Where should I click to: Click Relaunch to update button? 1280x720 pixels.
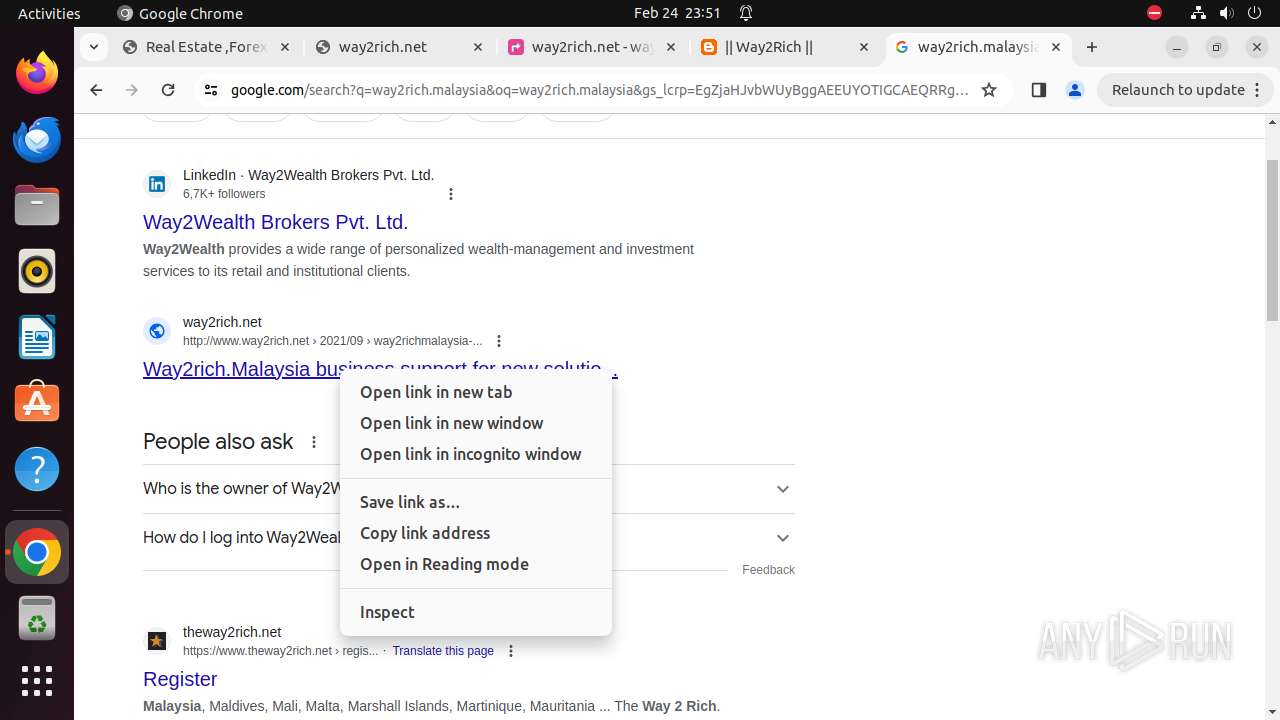coord(1185,90)
